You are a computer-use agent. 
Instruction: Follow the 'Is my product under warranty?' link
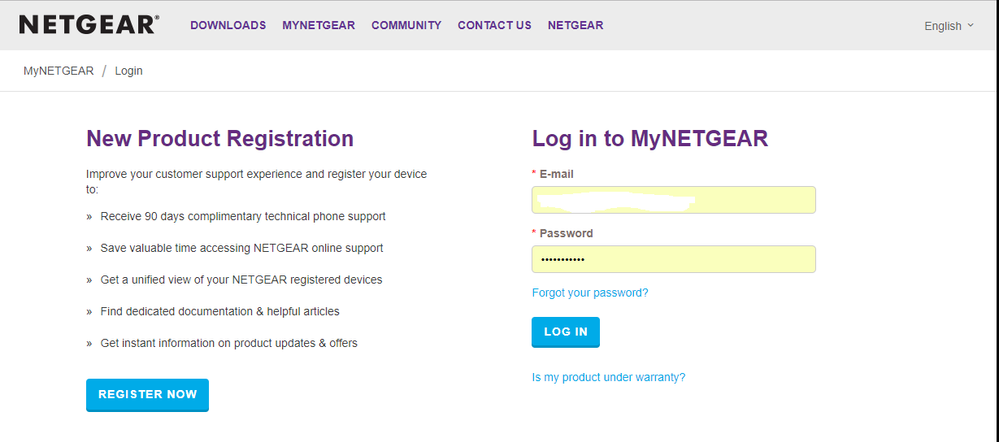click(608, 377)
